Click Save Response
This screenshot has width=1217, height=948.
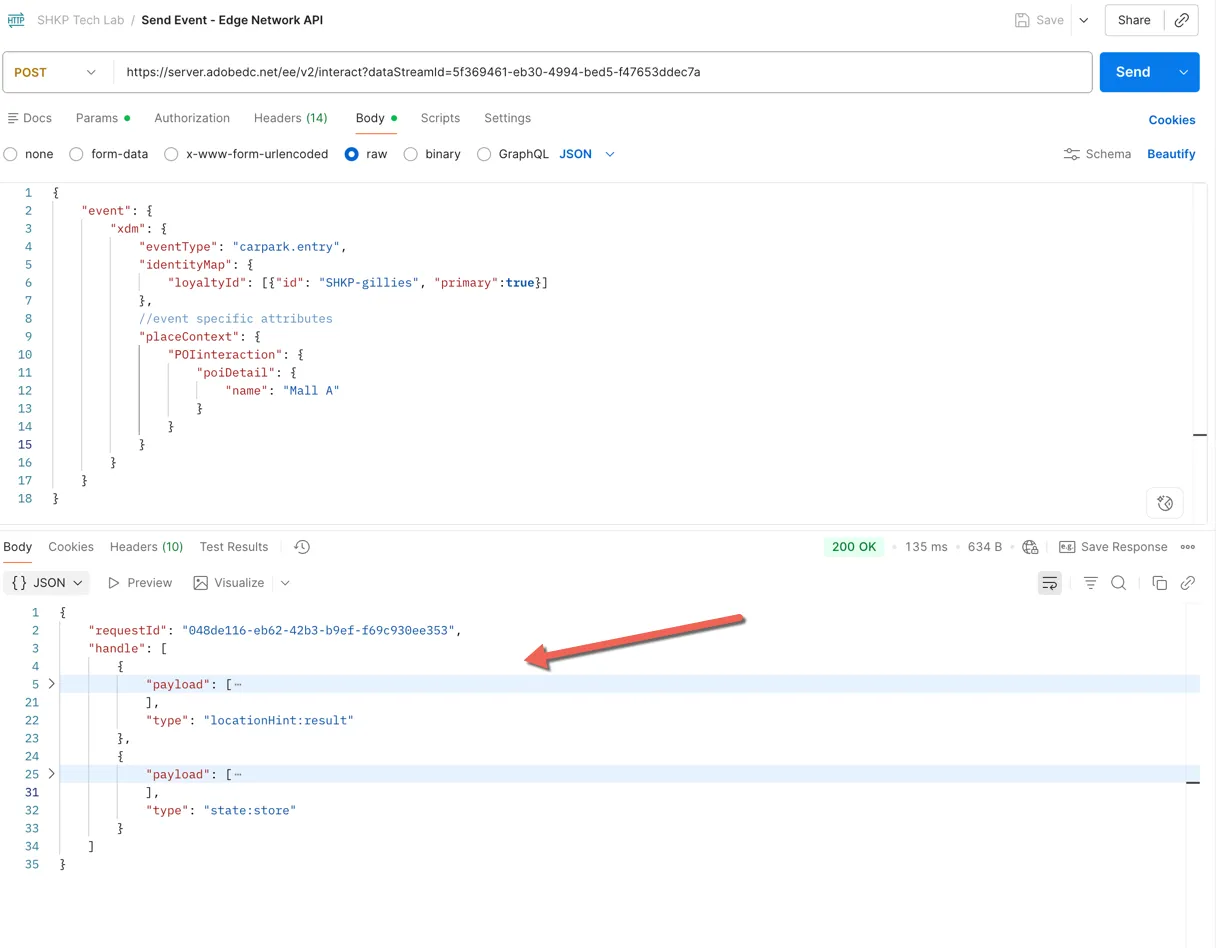pyautogui.click(x=1113, y=547)
